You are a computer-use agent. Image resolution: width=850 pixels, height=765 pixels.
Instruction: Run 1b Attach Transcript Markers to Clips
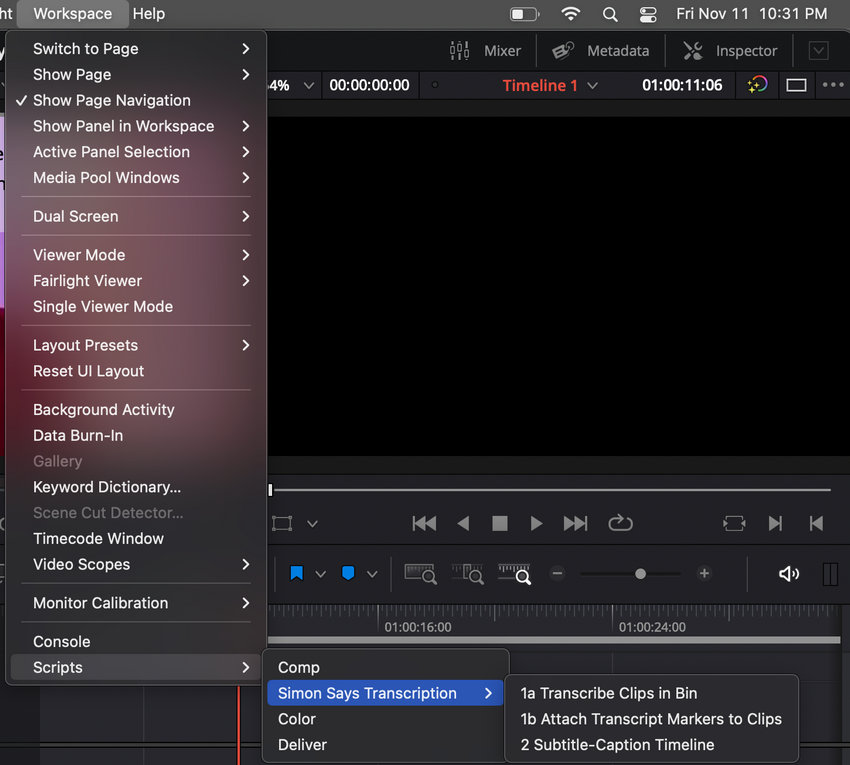[x=651, y=719]
